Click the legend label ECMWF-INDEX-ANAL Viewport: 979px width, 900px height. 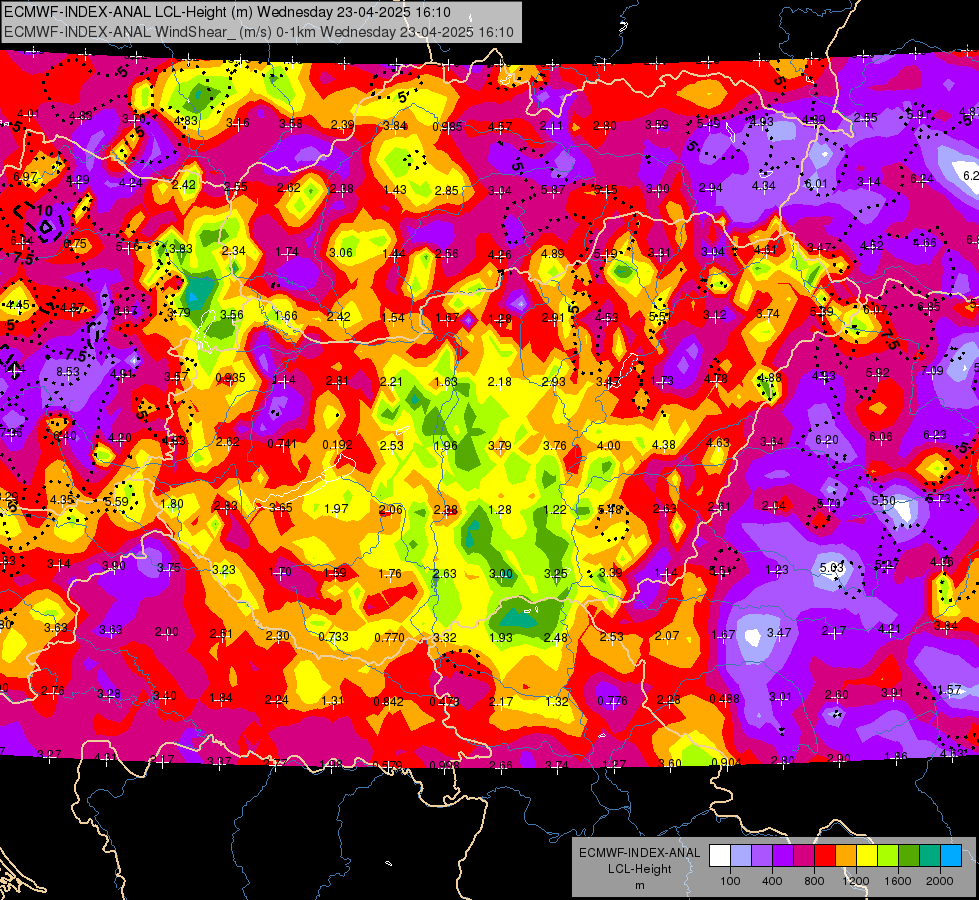pyautogui.click(x=639, y=853)
